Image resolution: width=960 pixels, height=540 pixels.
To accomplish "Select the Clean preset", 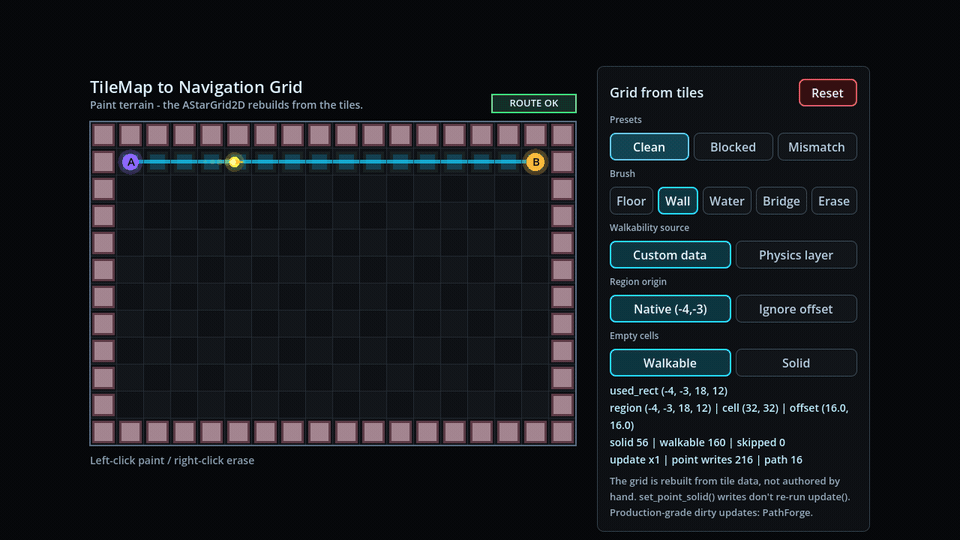I will point(649,147).
